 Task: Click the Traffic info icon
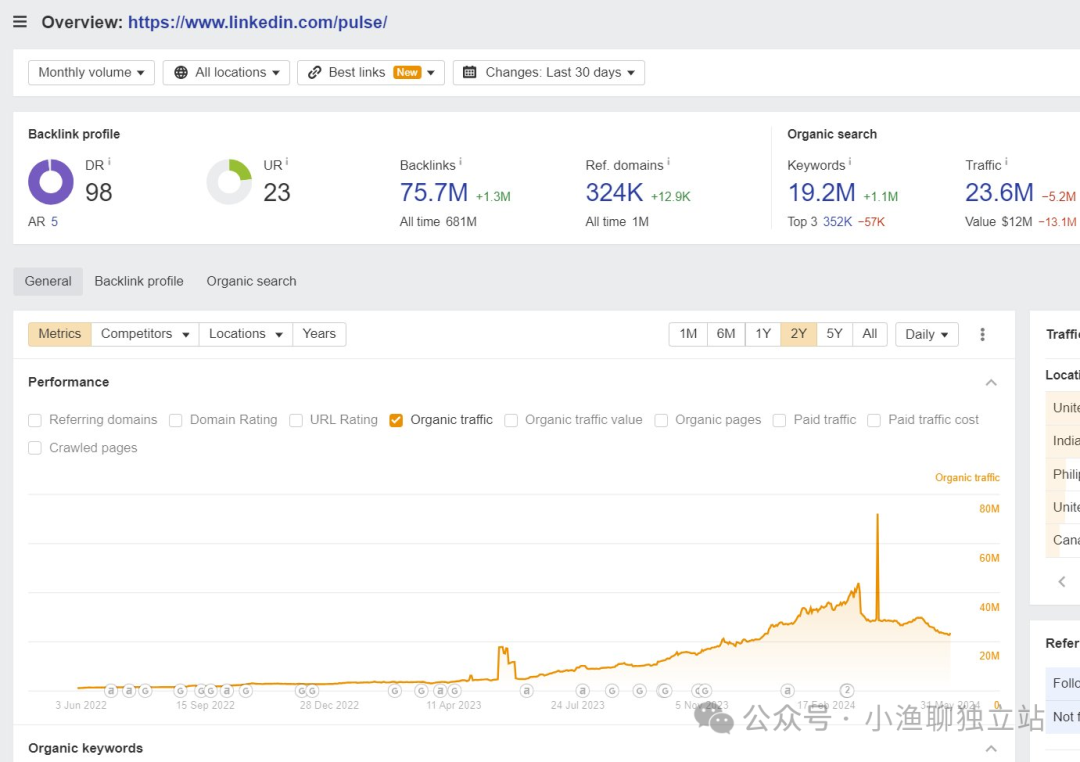click(1006, 162)
